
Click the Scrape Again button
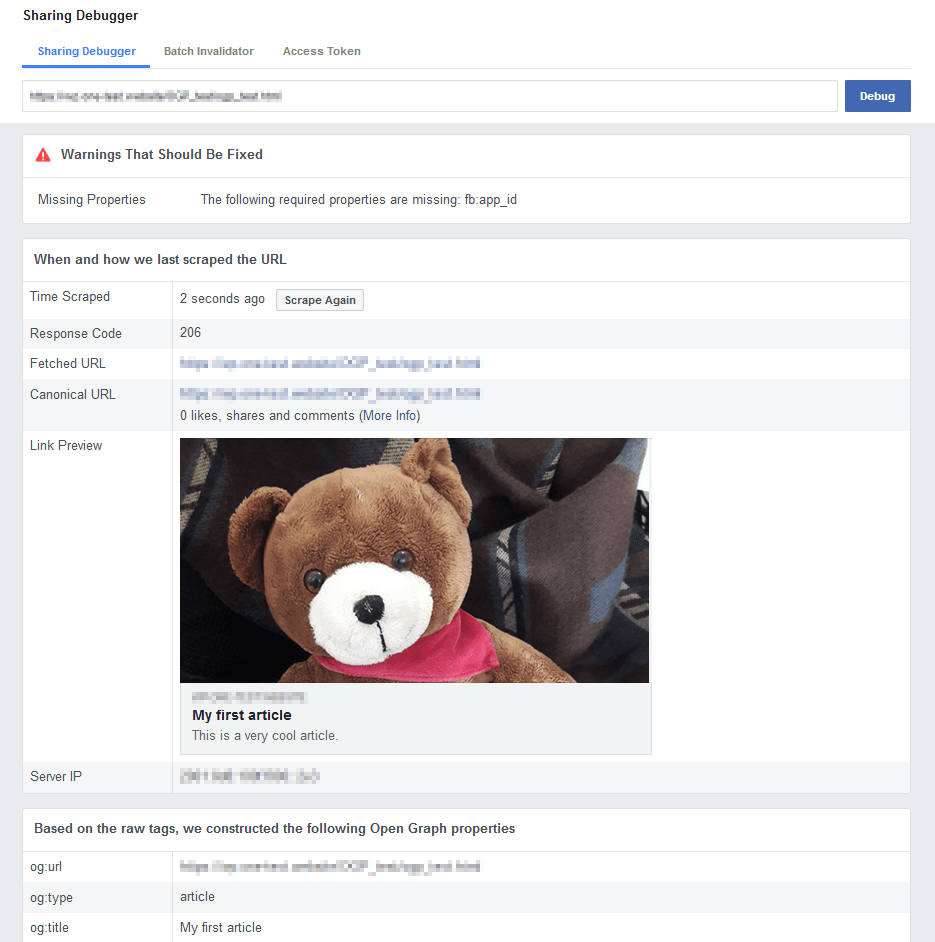(x=319, y=299)
